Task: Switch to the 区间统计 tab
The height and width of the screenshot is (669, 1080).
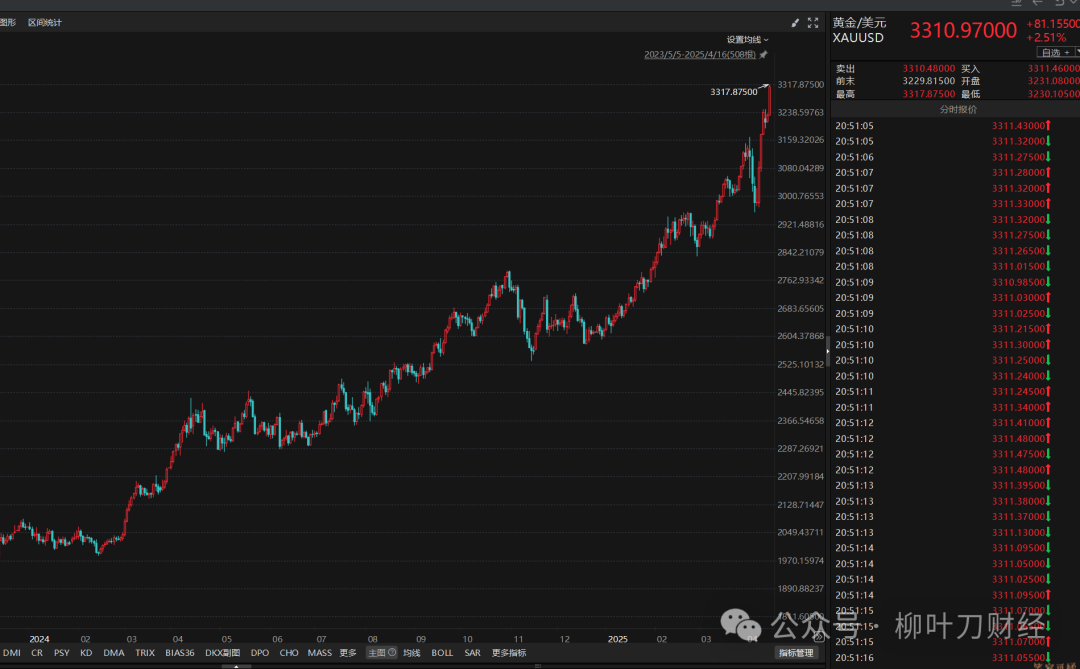Action: coord(44,22)
